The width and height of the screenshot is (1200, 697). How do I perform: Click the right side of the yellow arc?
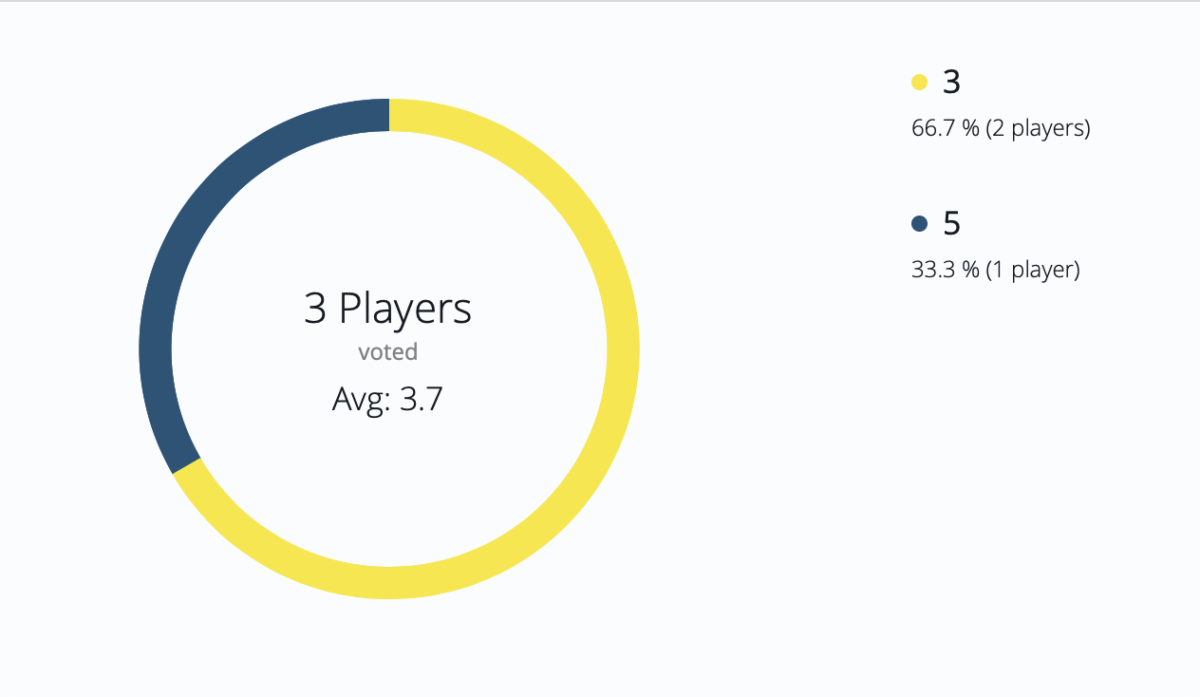(622, 349)
